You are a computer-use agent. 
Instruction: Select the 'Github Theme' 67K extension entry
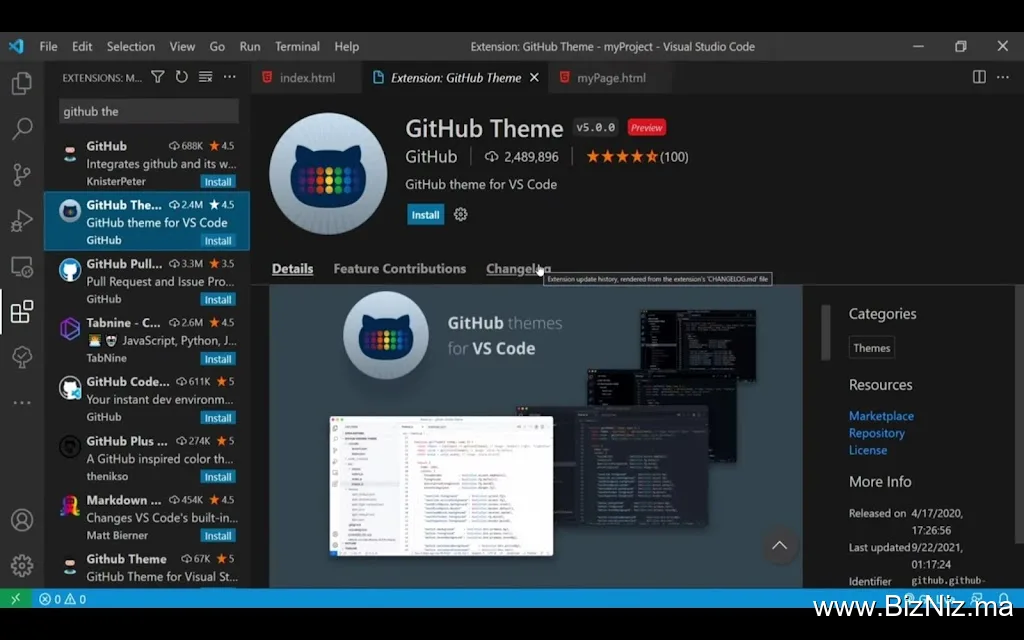tap(147, 568)
